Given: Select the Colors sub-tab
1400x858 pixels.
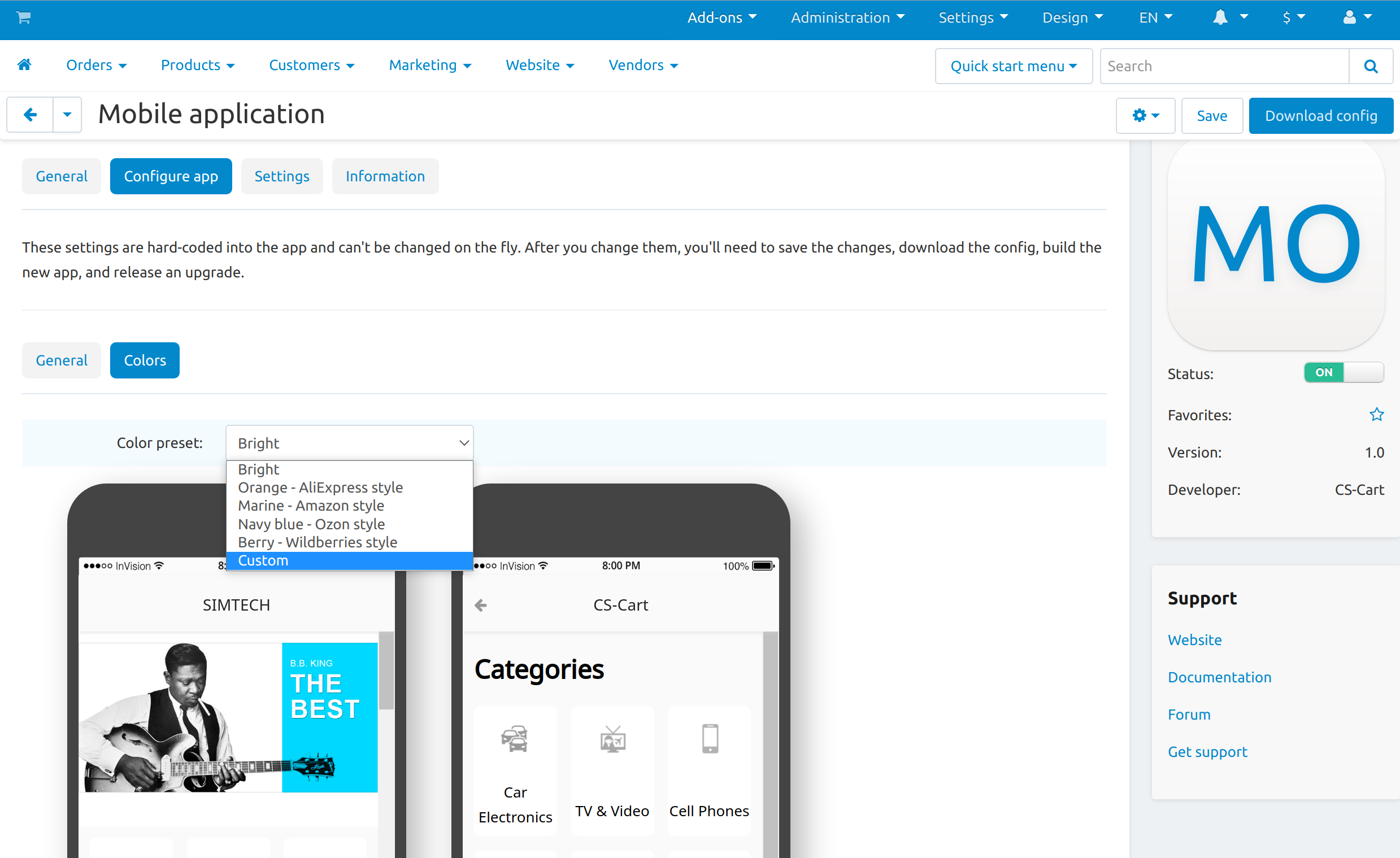Looking at the screenshot, I should [145, 360].
